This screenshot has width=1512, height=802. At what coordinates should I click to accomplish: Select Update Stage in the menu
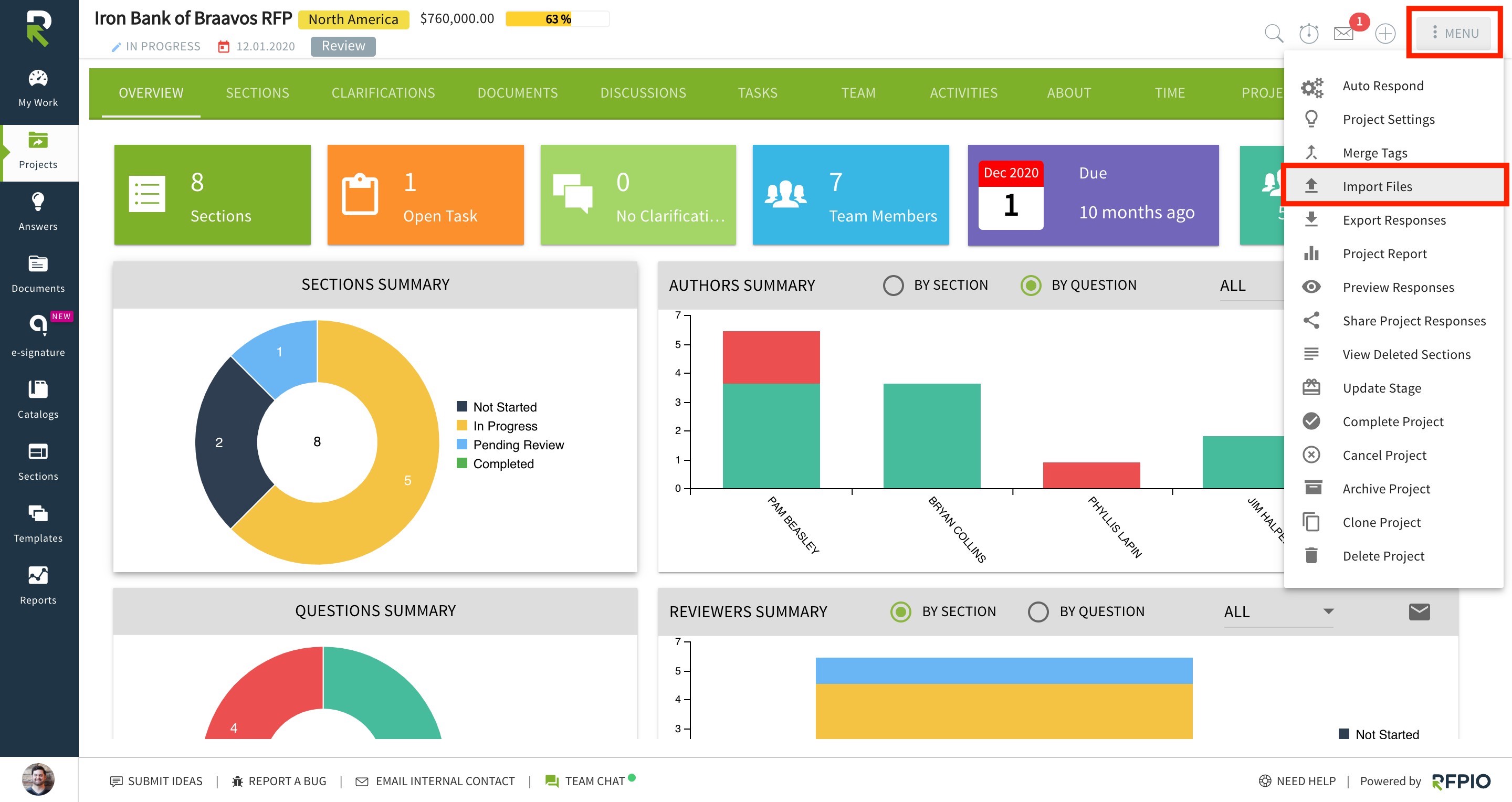tap(1393, 388)
